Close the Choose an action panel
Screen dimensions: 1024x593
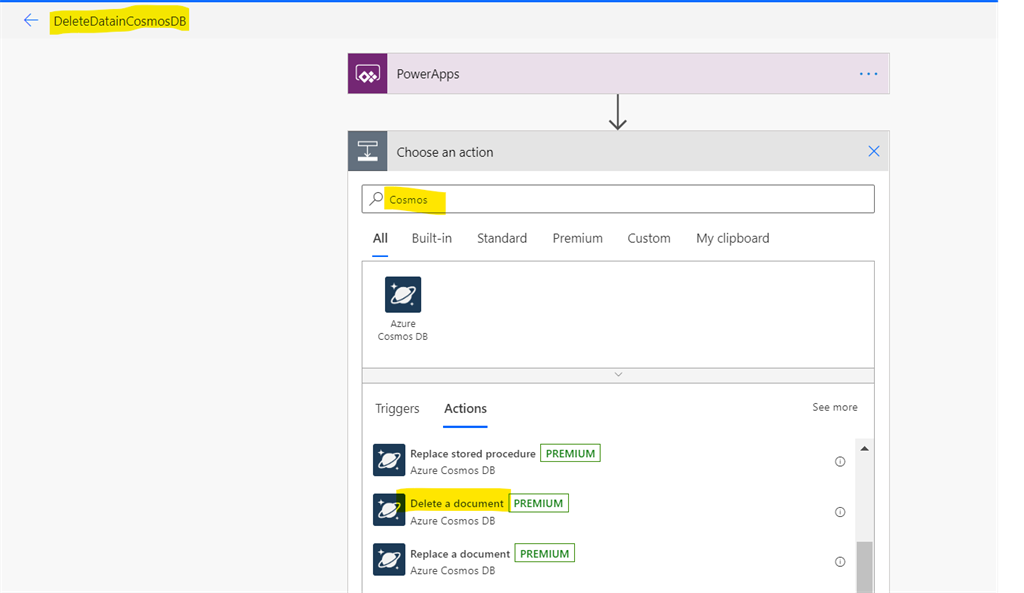coord(874,152)
